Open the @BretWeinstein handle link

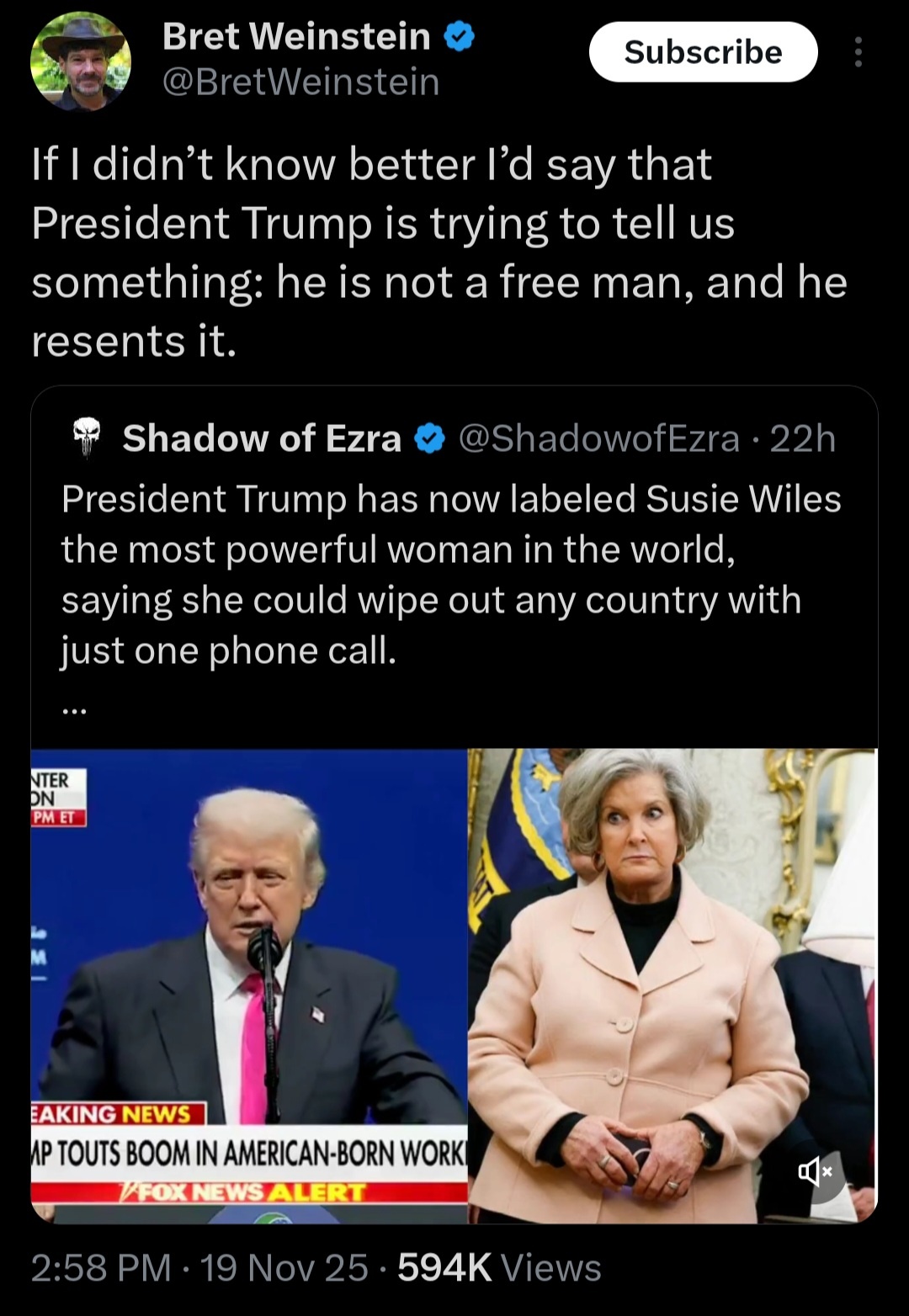(300, 82)
